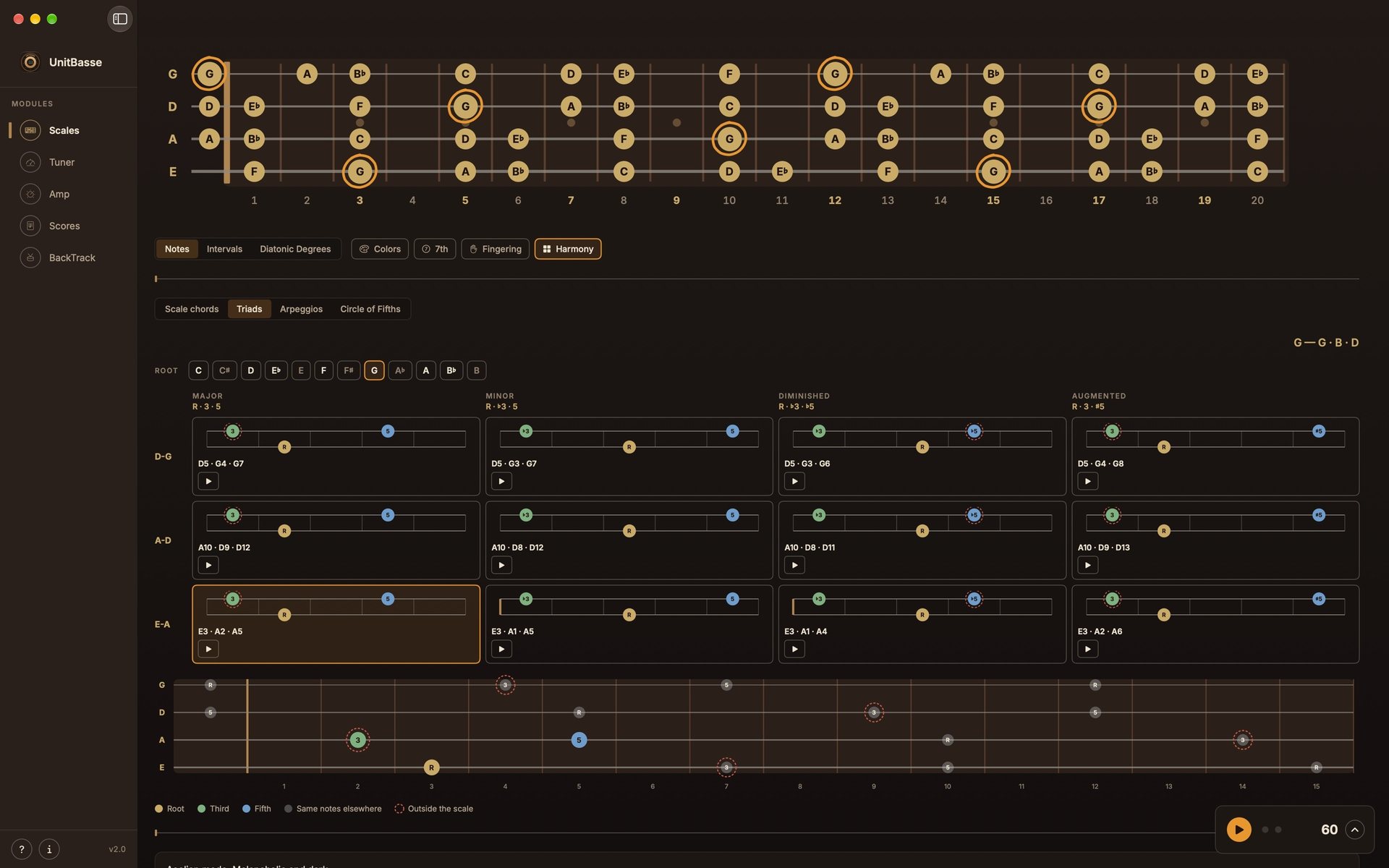Screen dimensions: 1389x868
Task: Start the orange metronome play button
Action: (x=1239, y=830)
